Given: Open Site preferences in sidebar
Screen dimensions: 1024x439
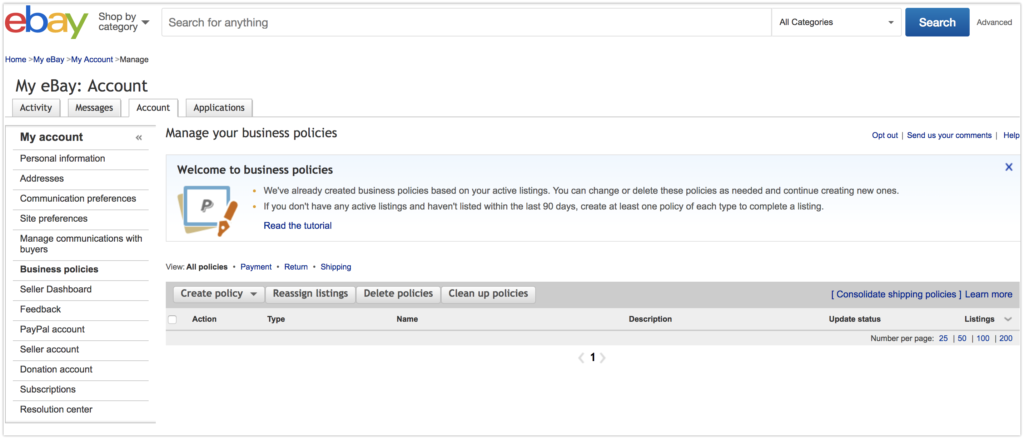Looking at the screenshot, I should coord(54,219).
